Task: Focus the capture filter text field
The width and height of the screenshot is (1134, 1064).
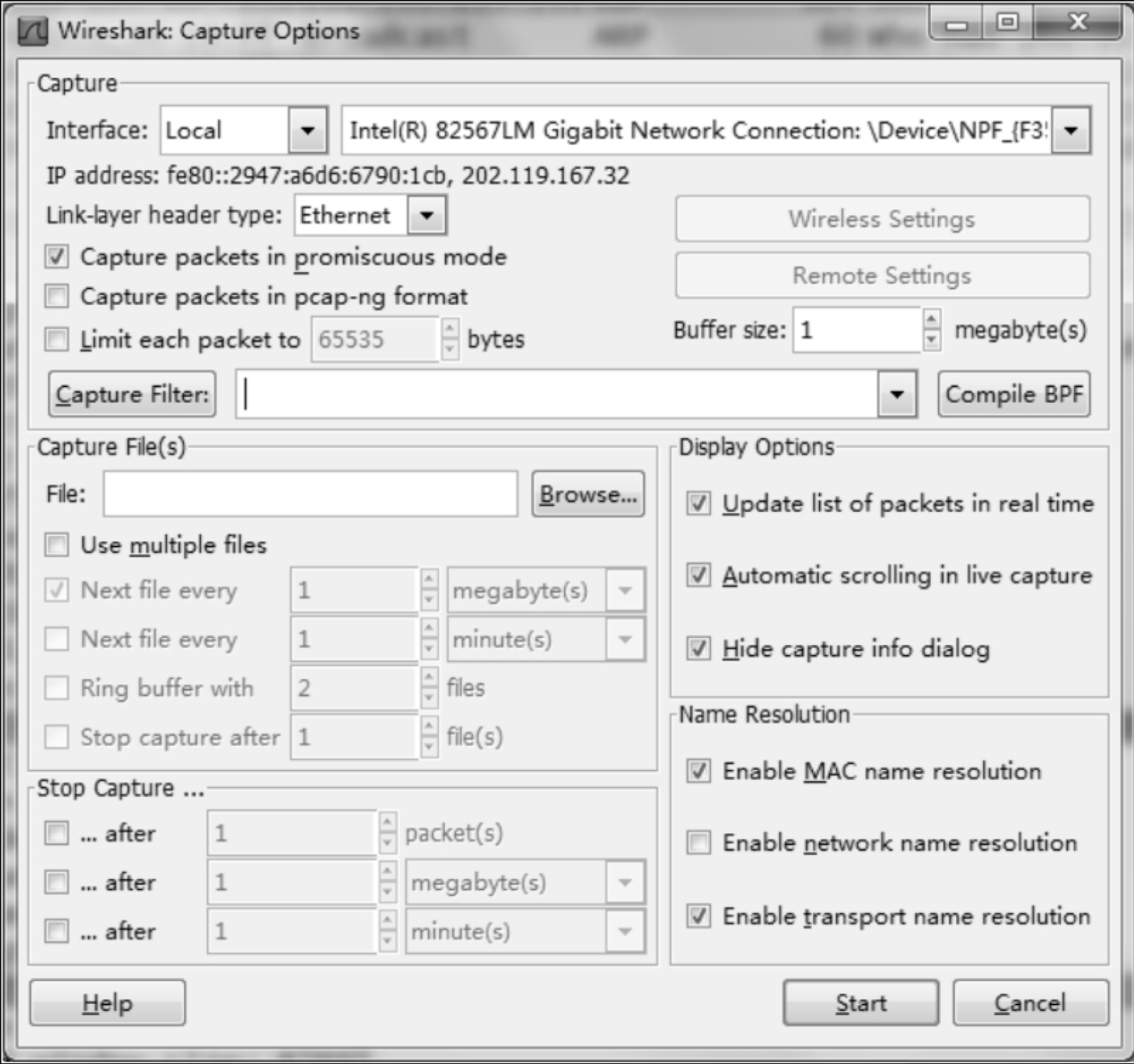Action: tap(558, 394)
